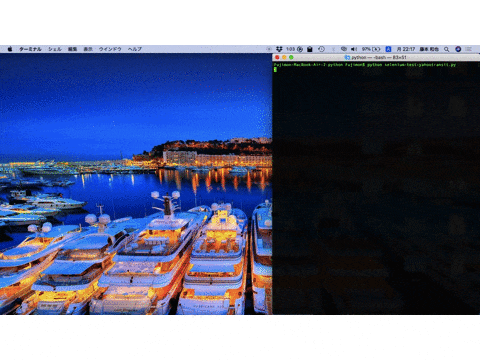480x360 pixels.
Task: Click the clipboard icon in menu bar
Action: (310, 49)
